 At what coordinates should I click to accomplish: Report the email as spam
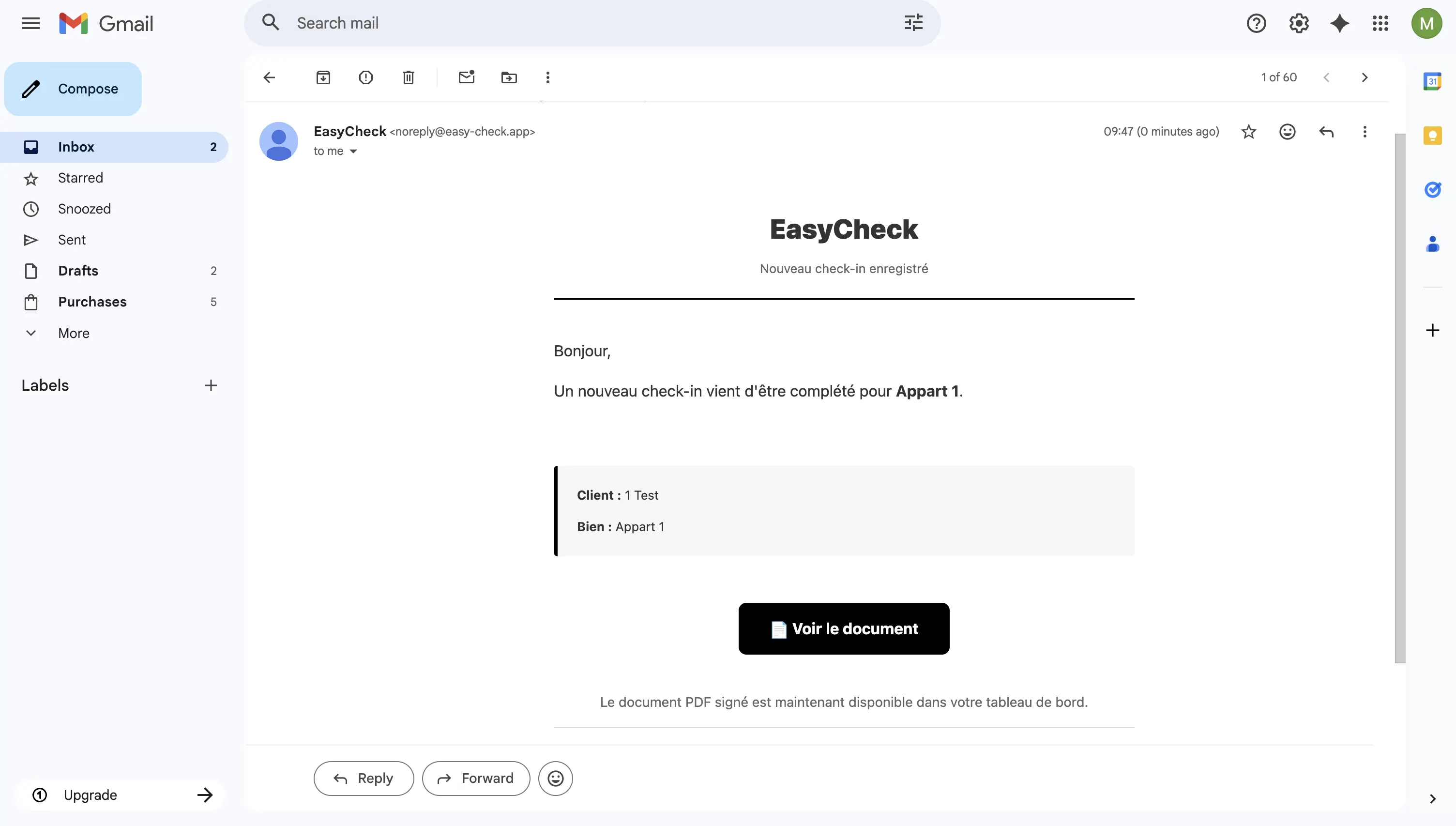366,77
